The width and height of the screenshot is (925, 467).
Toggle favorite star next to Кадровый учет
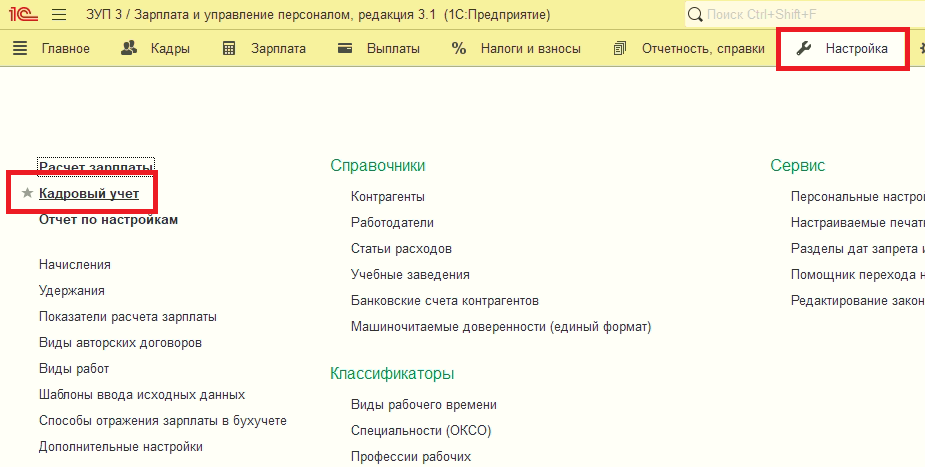27,193
